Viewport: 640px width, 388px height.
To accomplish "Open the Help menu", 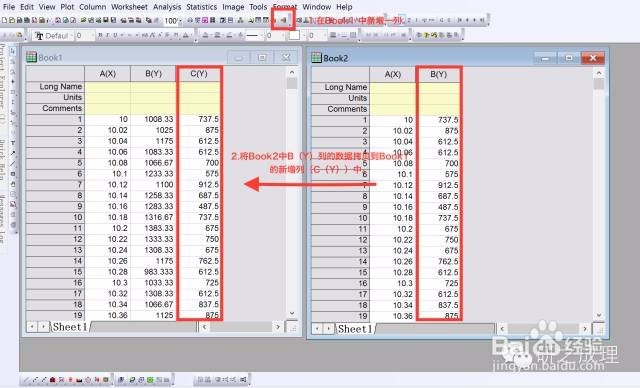I will click(344, 7).
